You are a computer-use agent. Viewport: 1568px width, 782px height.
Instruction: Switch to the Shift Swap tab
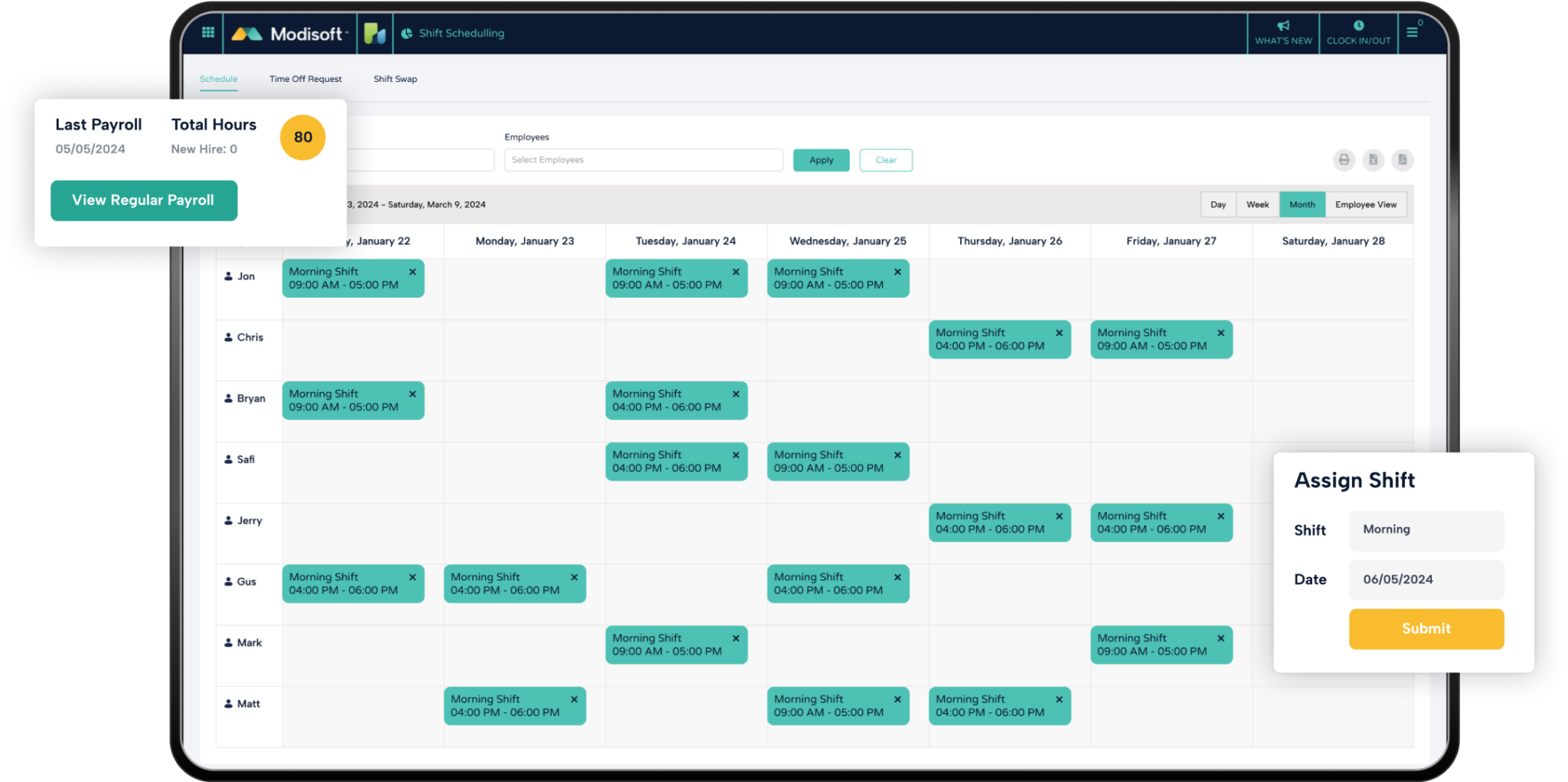point(395,79)
